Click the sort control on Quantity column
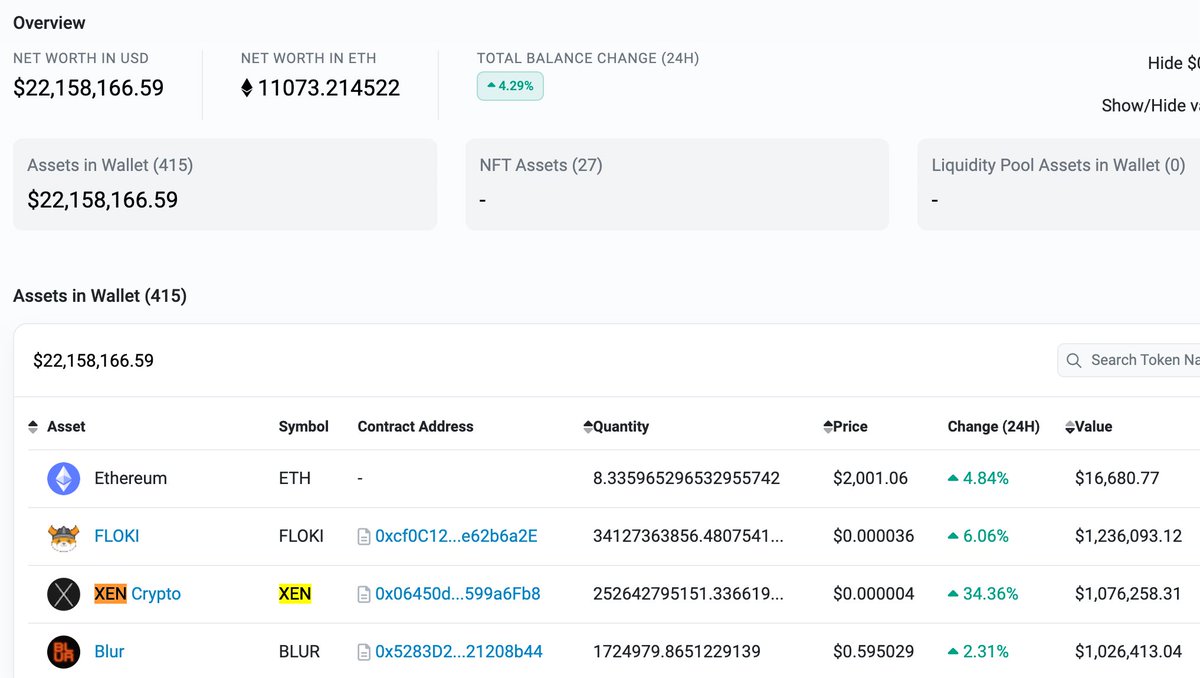 coord(588,426)
